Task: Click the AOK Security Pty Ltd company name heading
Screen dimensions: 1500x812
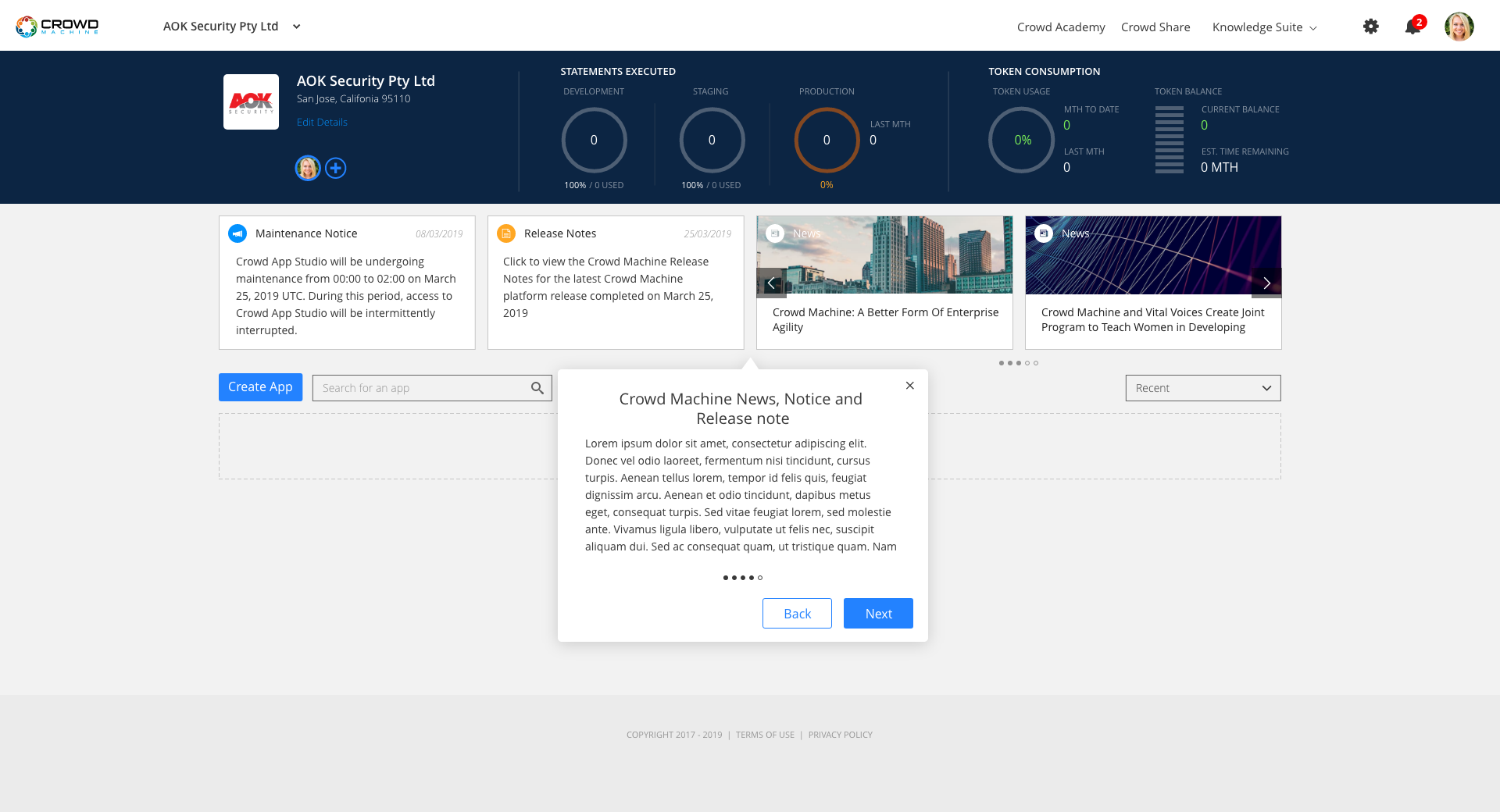Action: (x=366, y=81)
